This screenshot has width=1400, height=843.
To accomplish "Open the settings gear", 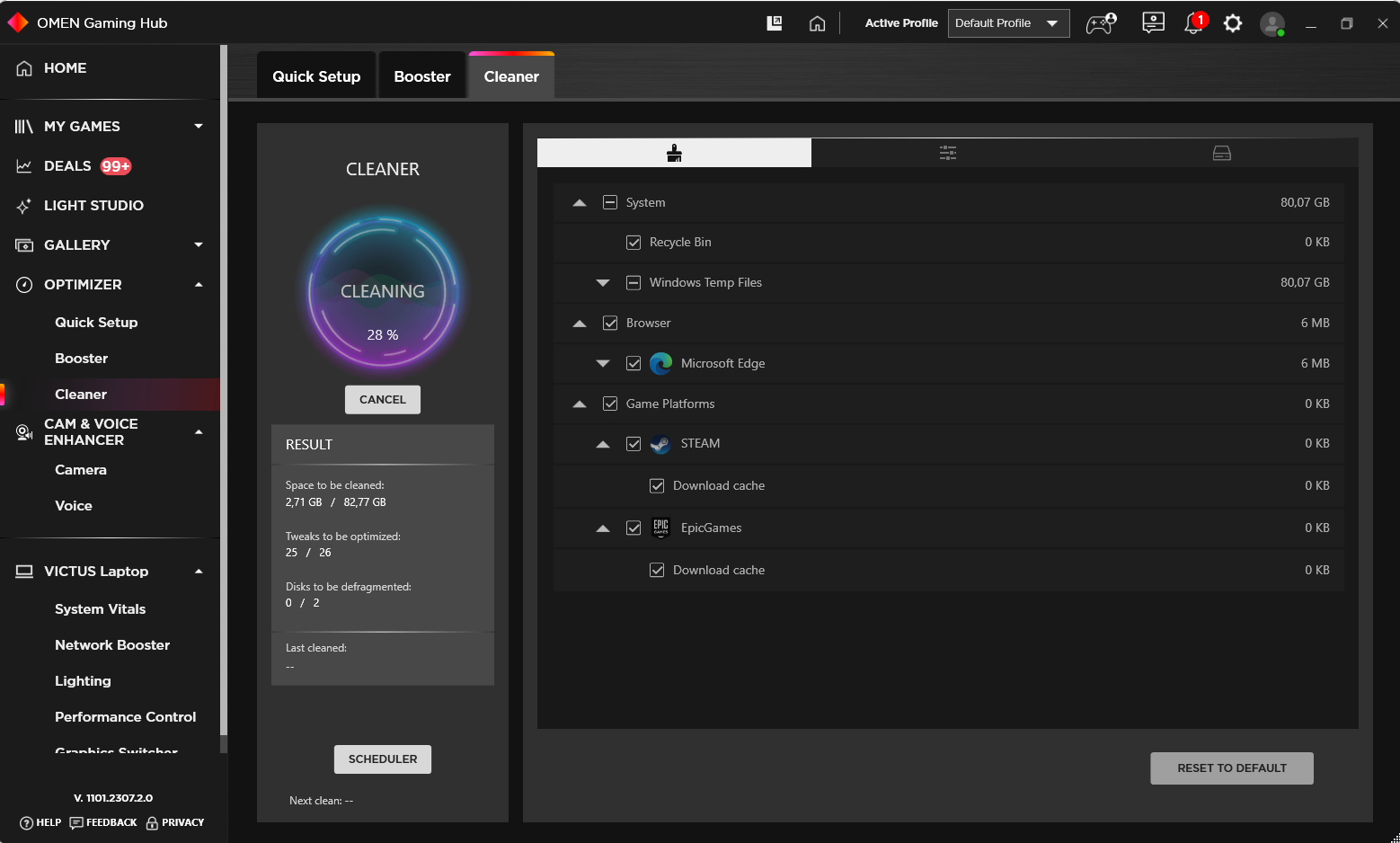I will click(1233, 23).
